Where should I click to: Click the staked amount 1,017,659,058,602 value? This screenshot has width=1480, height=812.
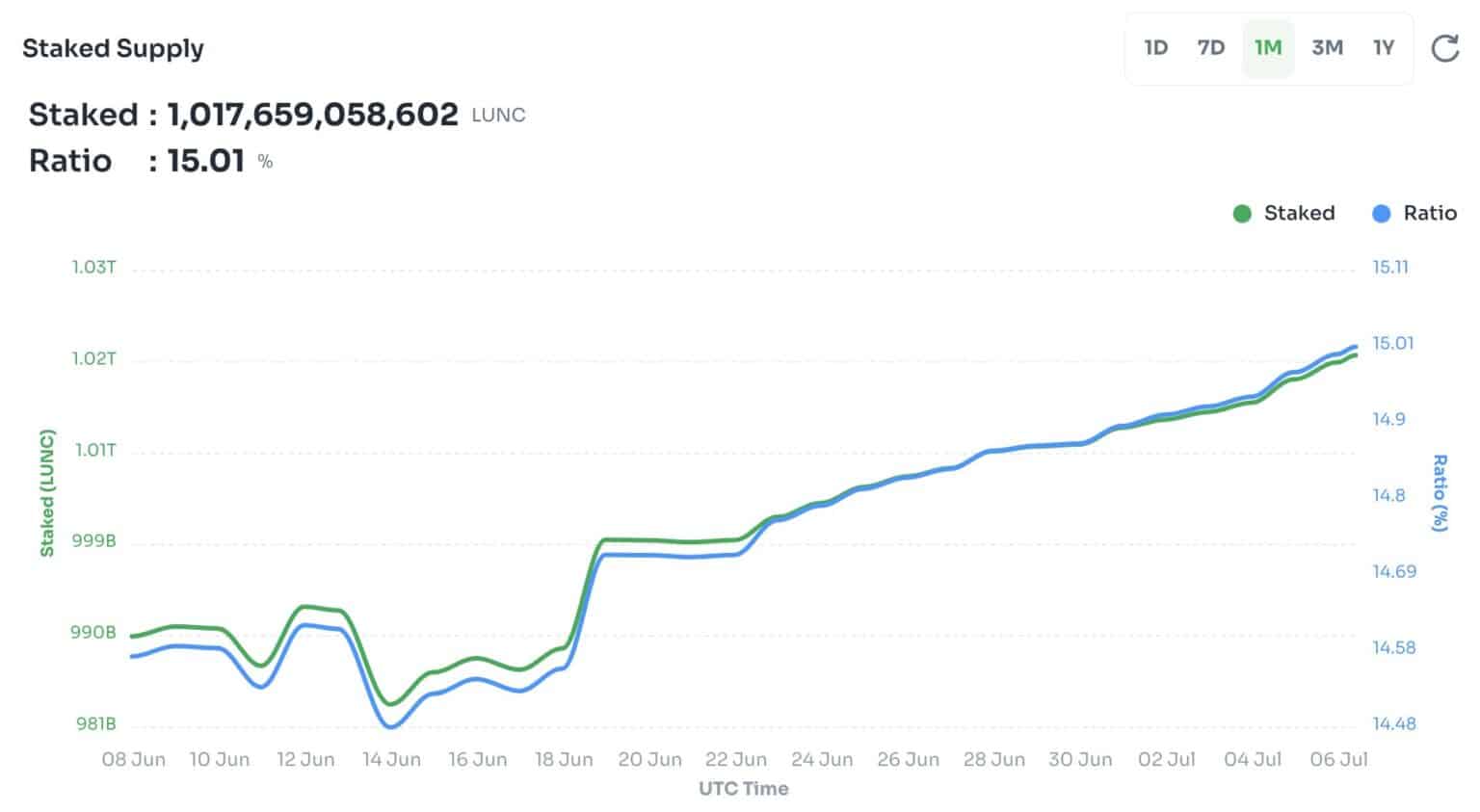pos(312,114)
